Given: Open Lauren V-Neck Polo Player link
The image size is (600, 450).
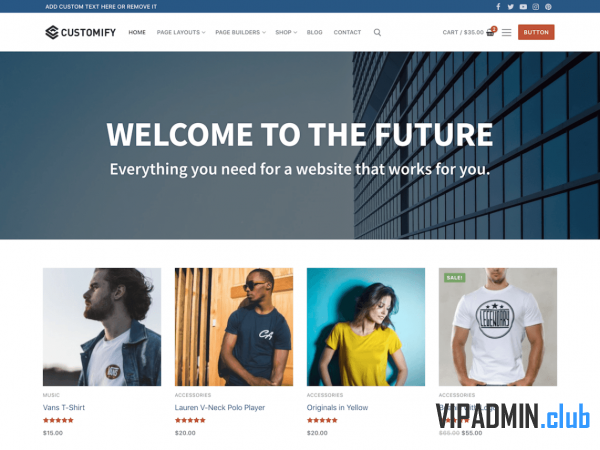Looking at the screenshot, I should pyautogui.click(x=220, y=408).
